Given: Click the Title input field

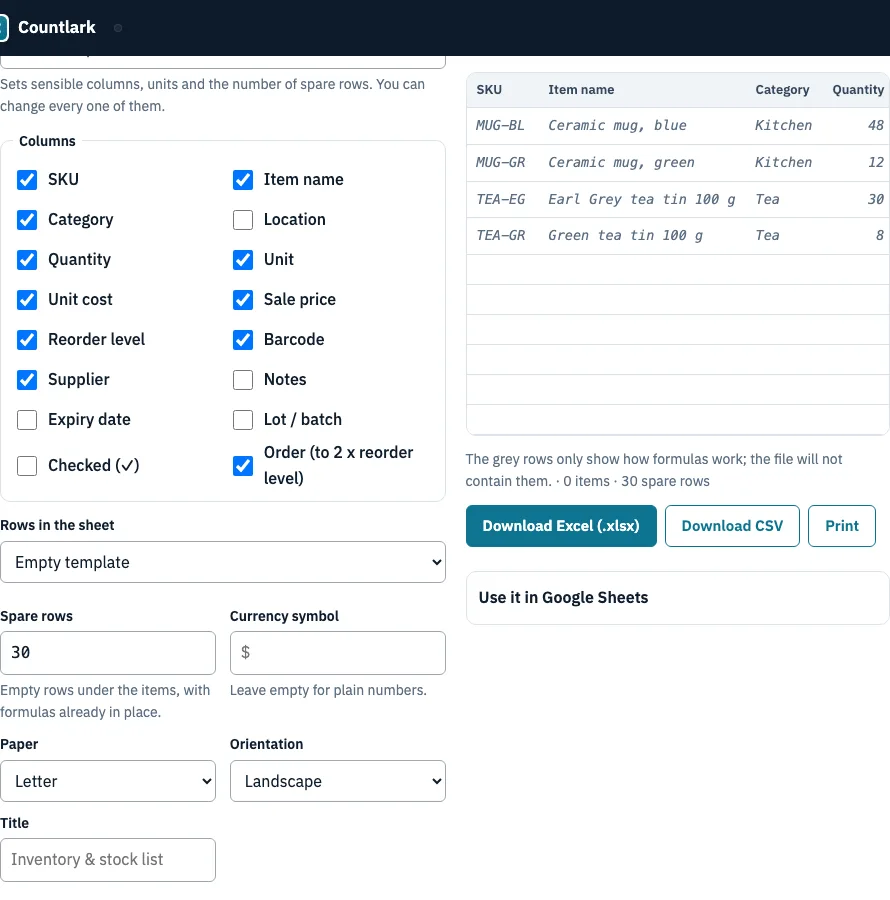Looking at the screenshot, I should click(108, 860).
